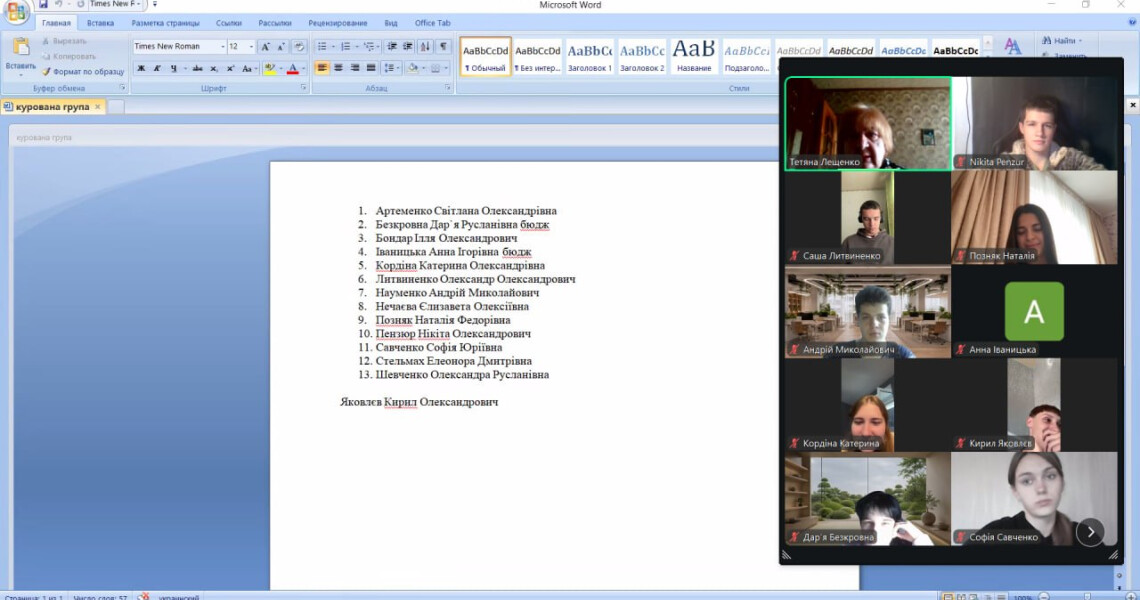Screen dimensions: 1140x600
Task: Apply Format Painter (Формат по образцу)
Action: coord(82,71)
